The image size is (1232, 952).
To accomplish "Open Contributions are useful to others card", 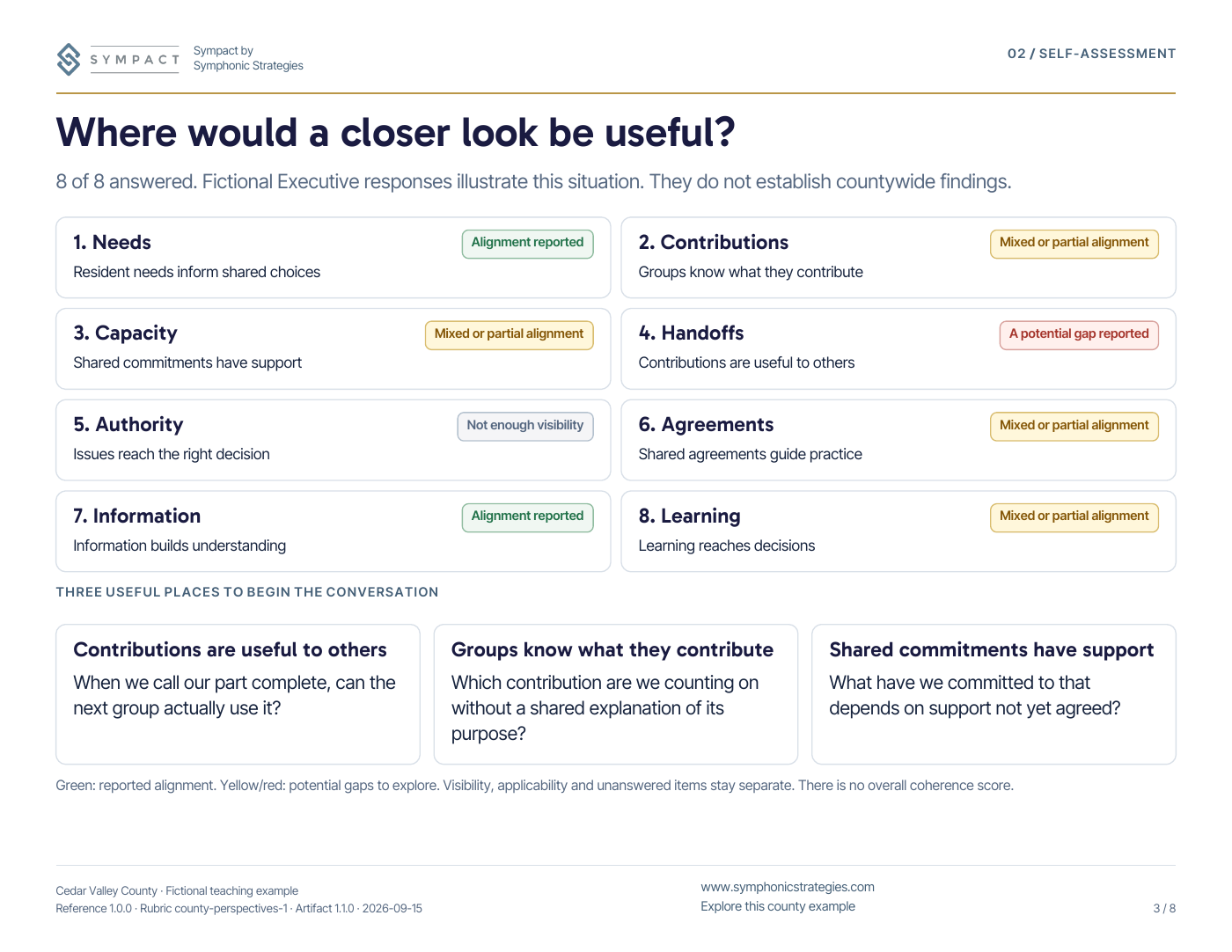I will click(238, 694).
